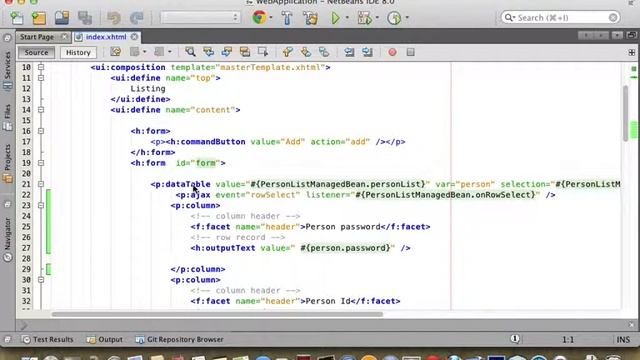
Task: Click the h:commandButton tag on line 17
Action: (206, 142)
